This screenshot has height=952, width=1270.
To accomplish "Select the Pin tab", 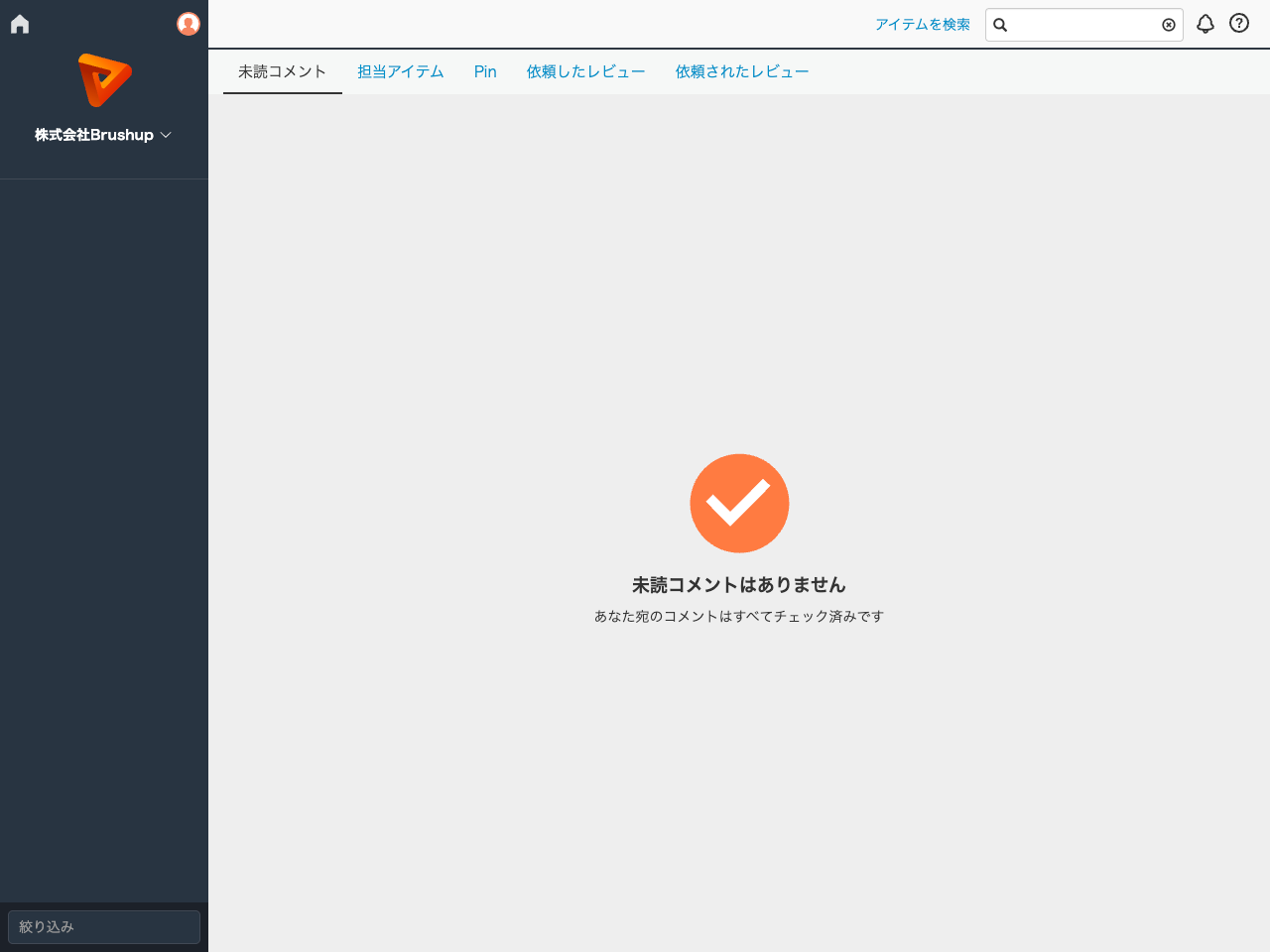I will click(x=484, y=71).
